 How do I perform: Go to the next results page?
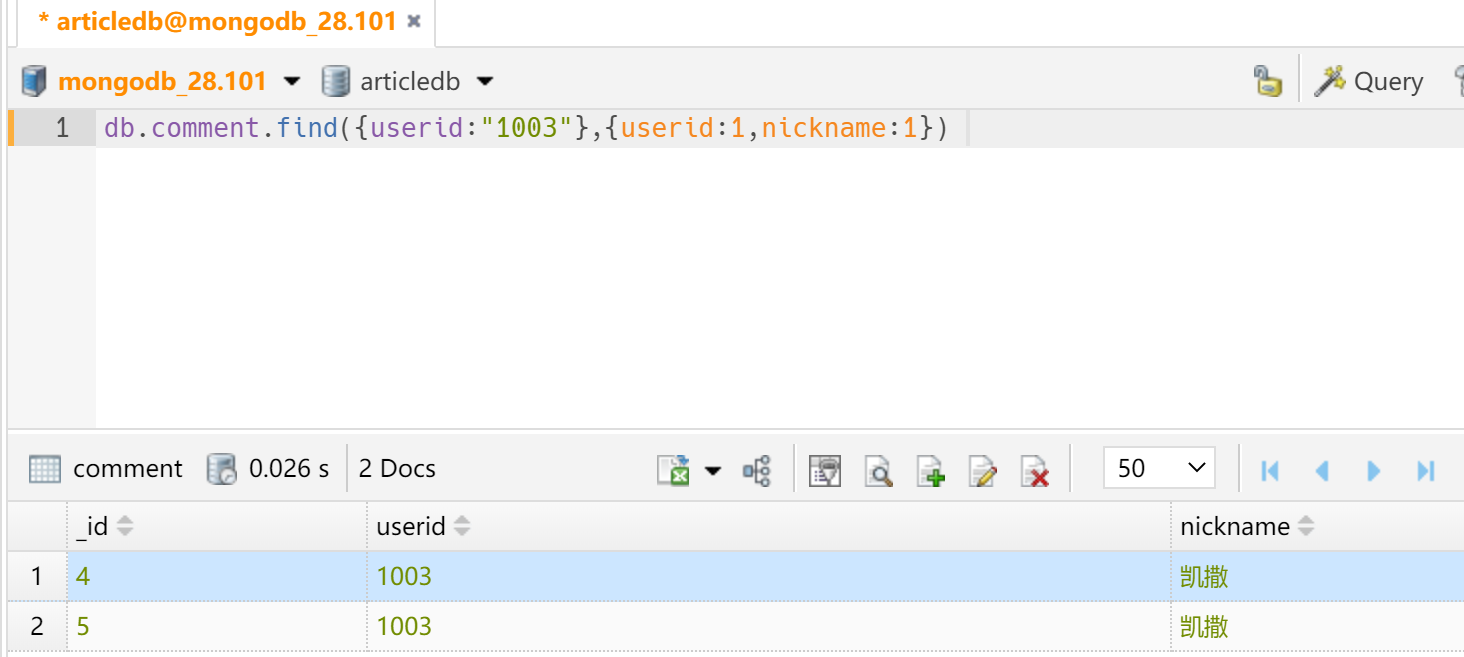(x=1374, y=470)
